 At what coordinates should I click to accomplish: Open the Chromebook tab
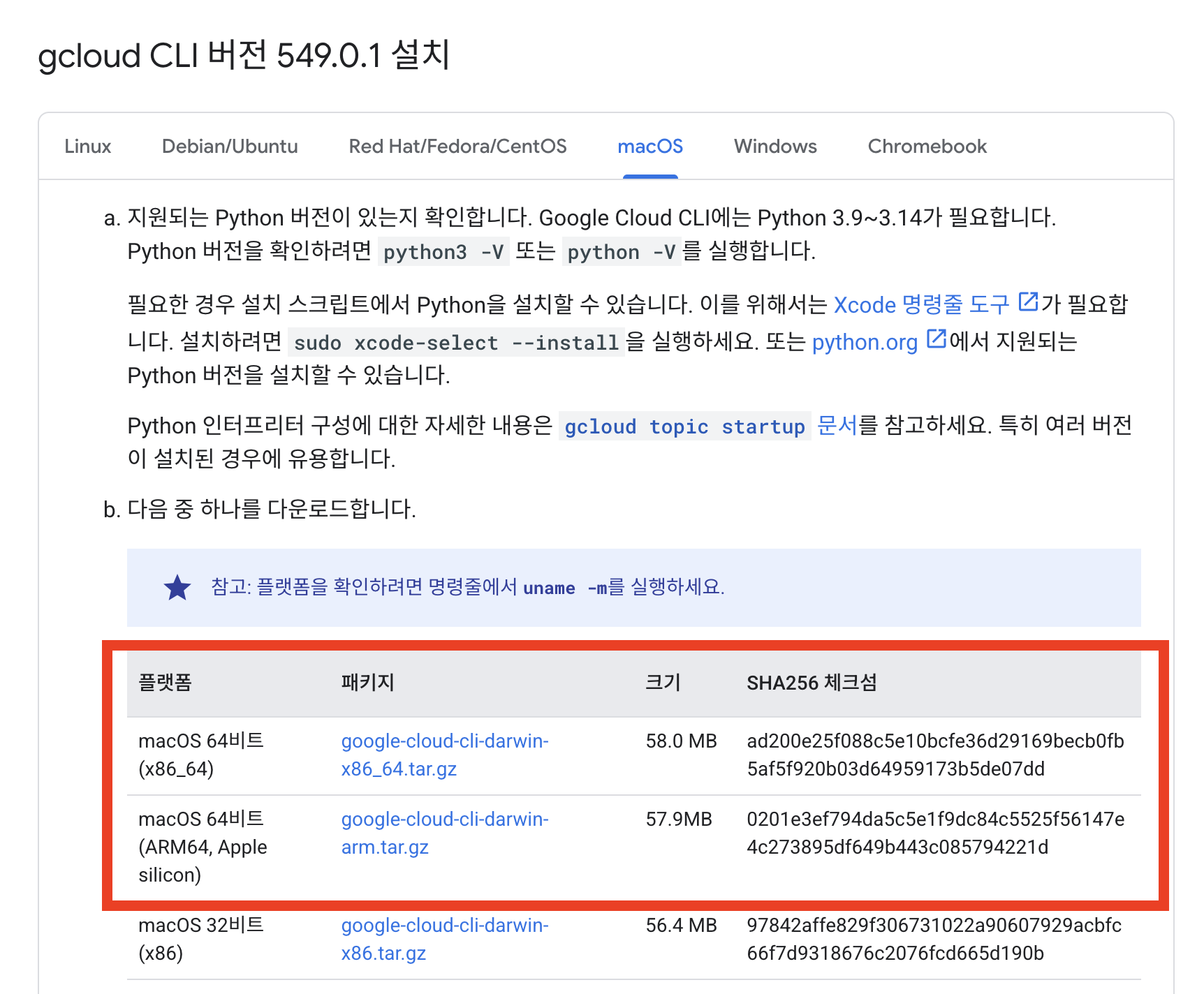[x=927, y=147]
